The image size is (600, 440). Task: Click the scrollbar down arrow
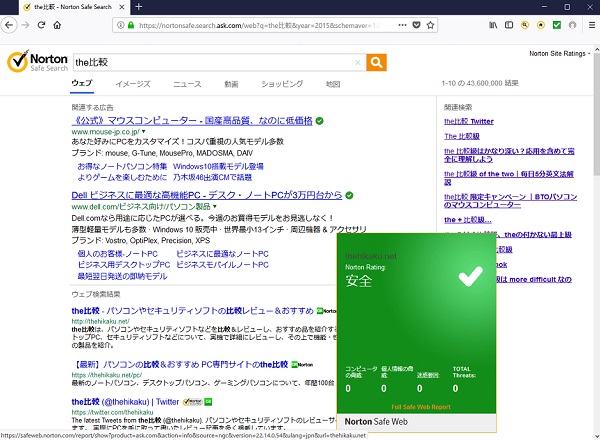(597, 436)
